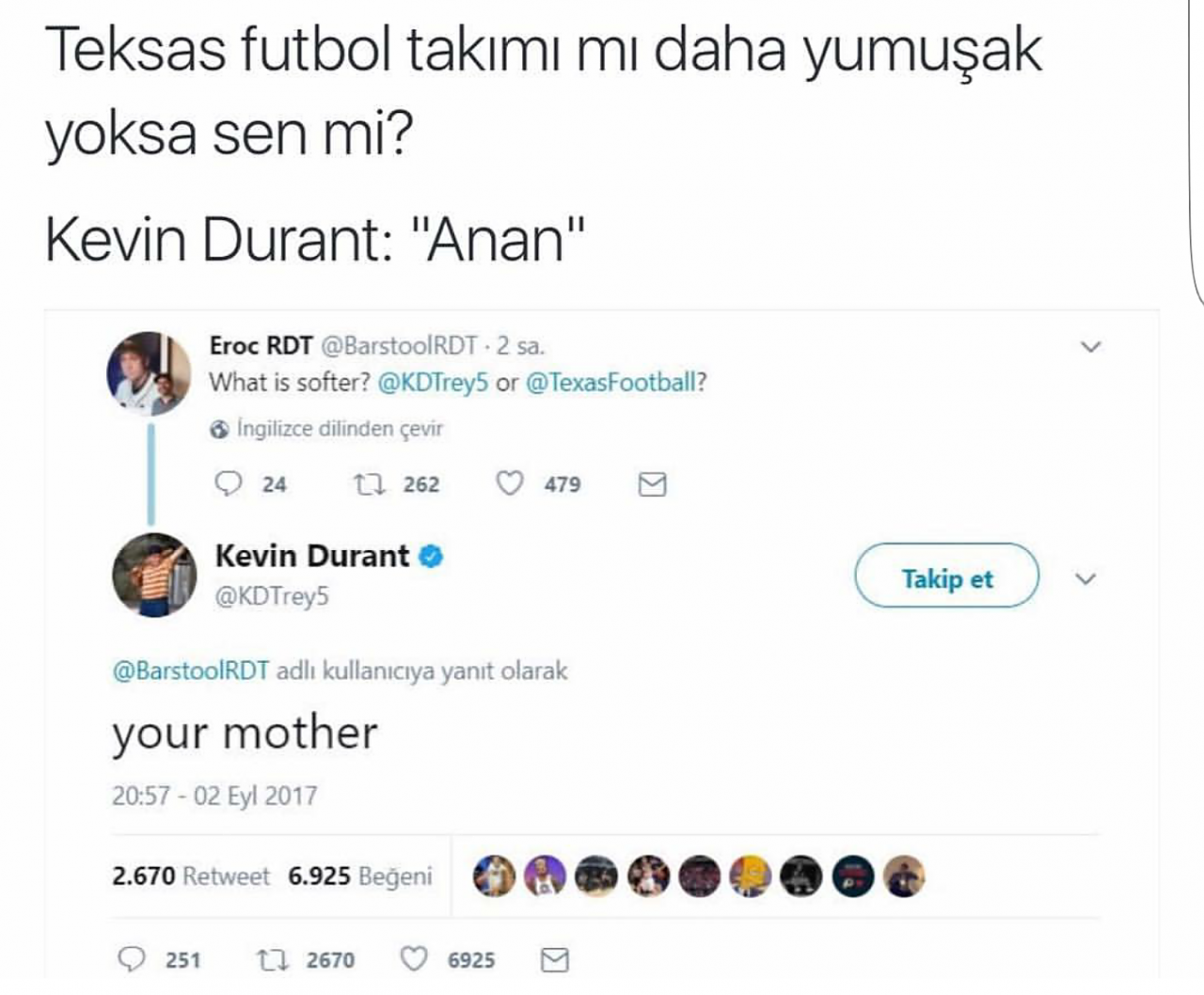Open Kevin Durant's profile avatar
1204x995 pixels.
[x=154, y=575]
